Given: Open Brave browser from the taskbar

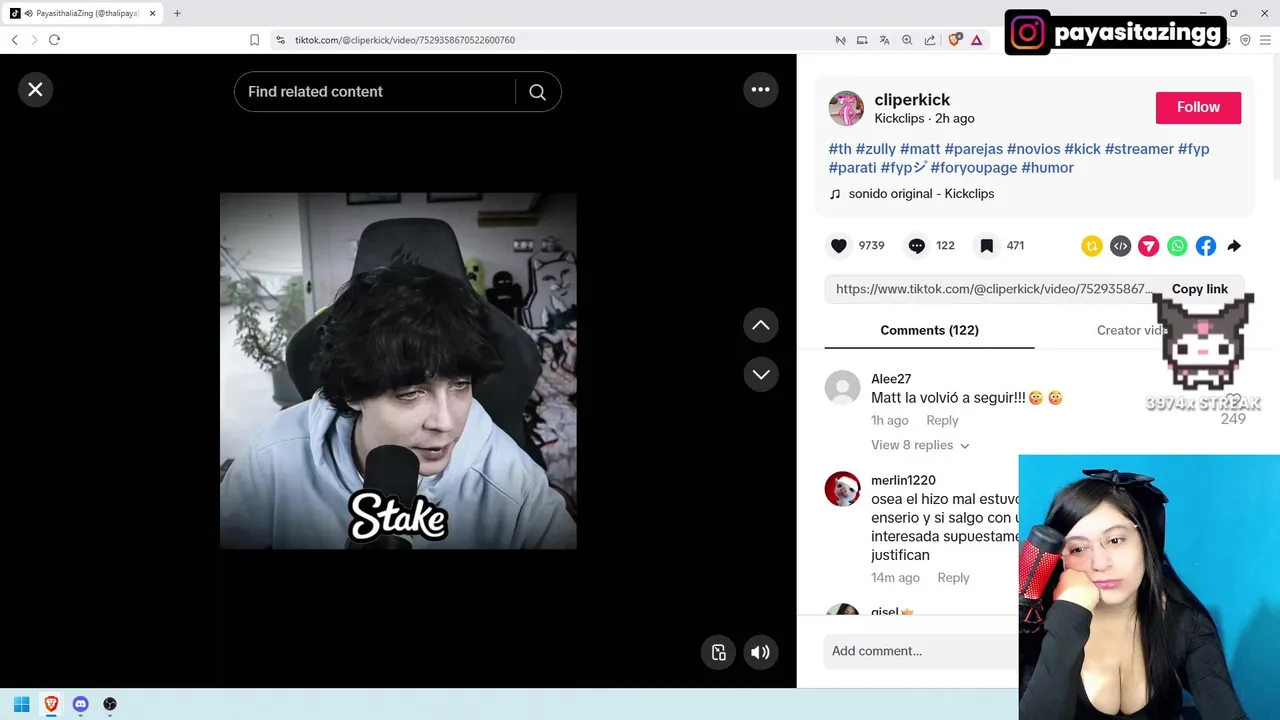Looking at the screenshot, I should (51, 704).
